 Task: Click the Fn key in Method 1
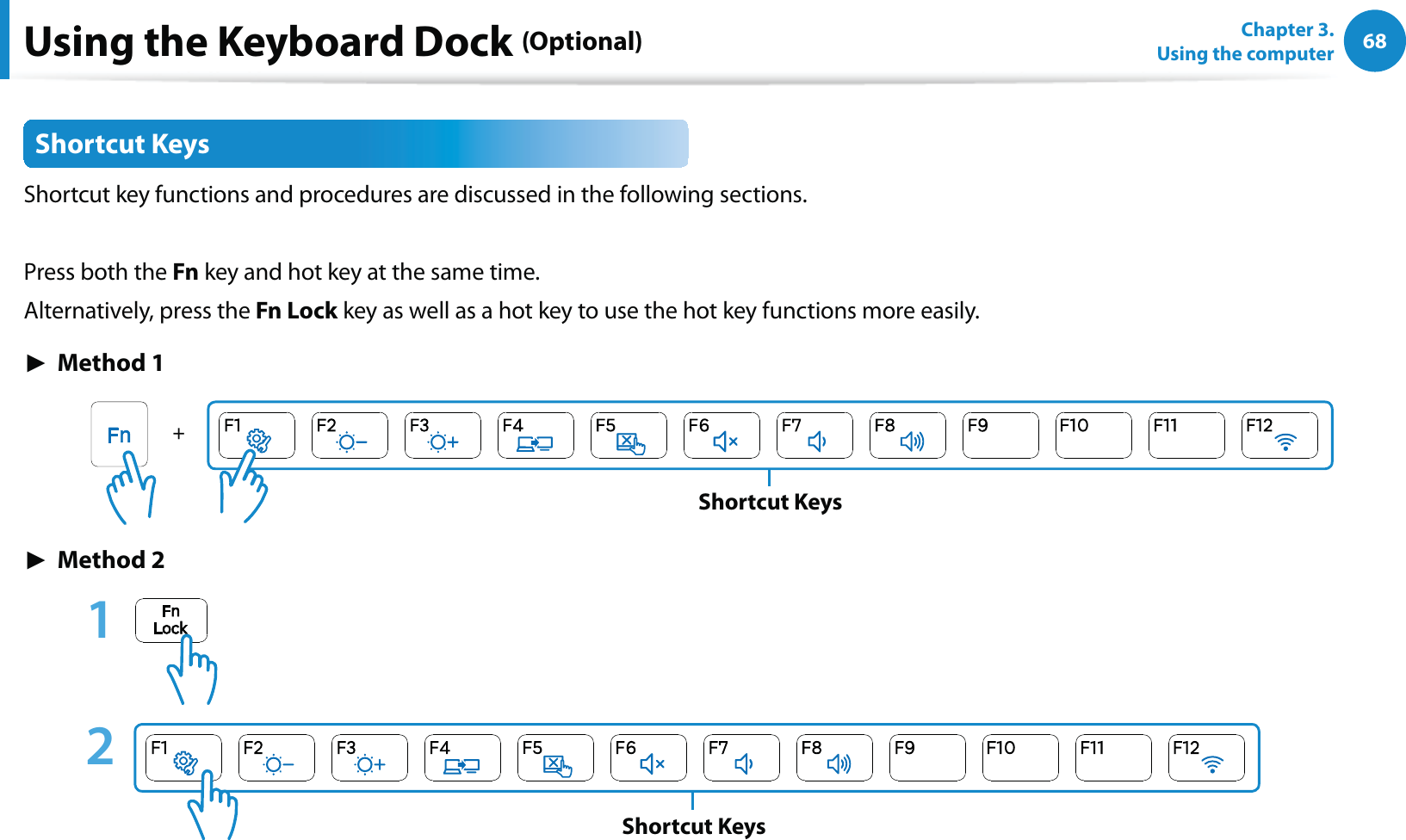(120, 435)
